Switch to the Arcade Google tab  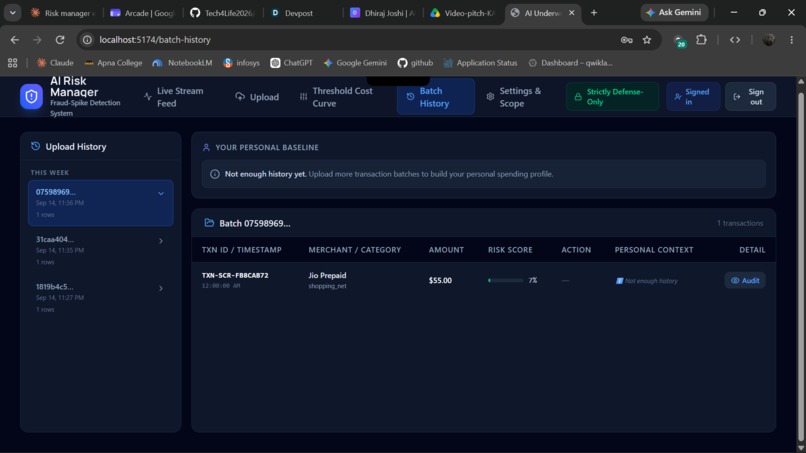click(x=143, y=13)
